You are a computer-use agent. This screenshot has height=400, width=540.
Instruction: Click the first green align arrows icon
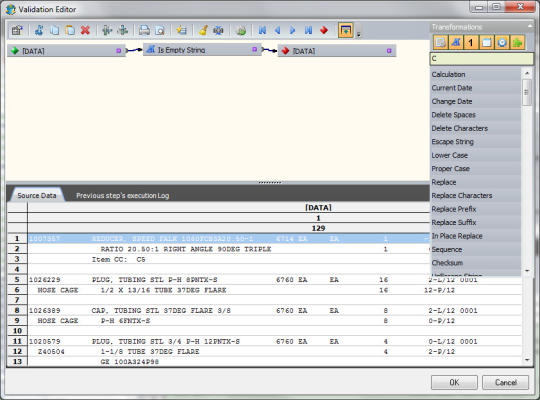(x=107, y=30)
